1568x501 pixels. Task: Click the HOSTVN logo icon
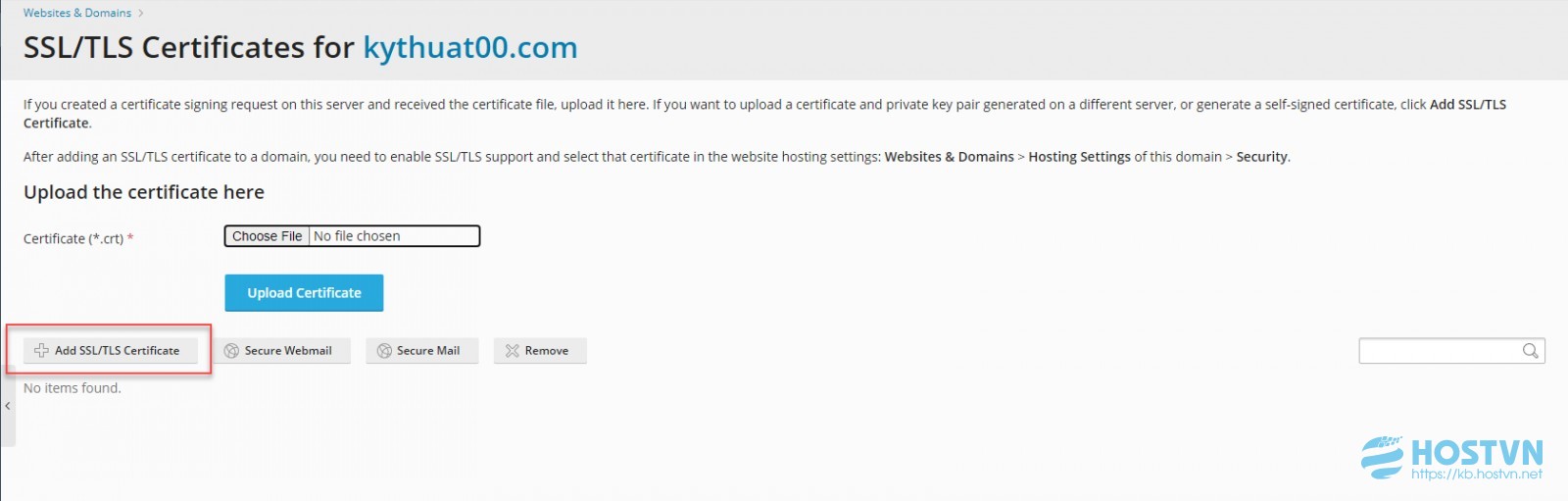pos(1382,457)
